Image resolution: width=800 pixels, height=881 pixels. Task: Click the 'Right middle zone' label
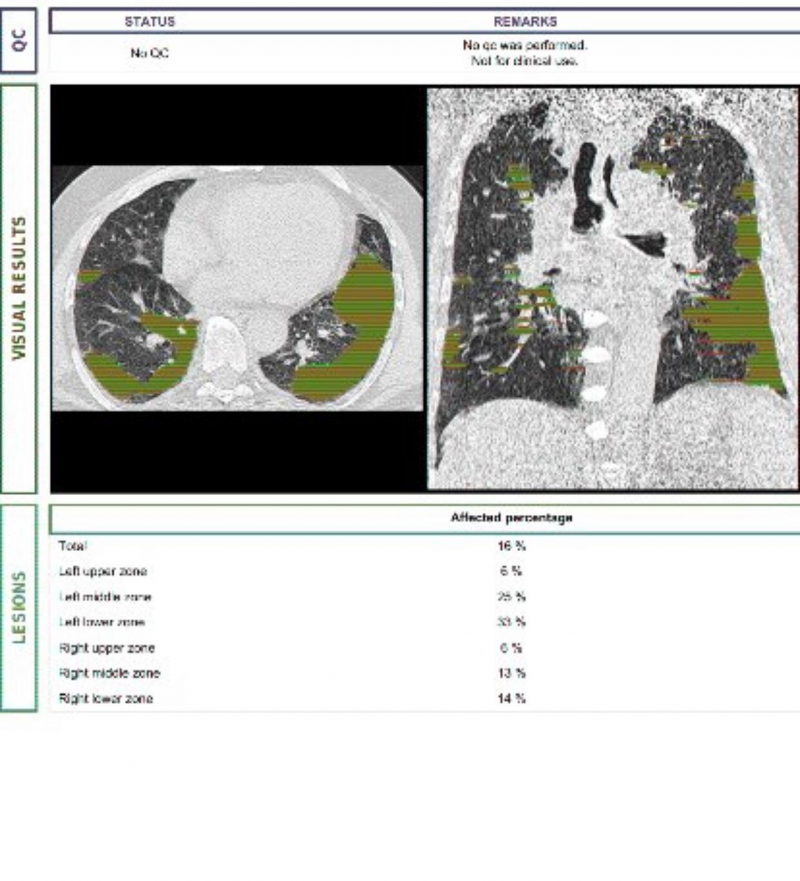[110, 673]
